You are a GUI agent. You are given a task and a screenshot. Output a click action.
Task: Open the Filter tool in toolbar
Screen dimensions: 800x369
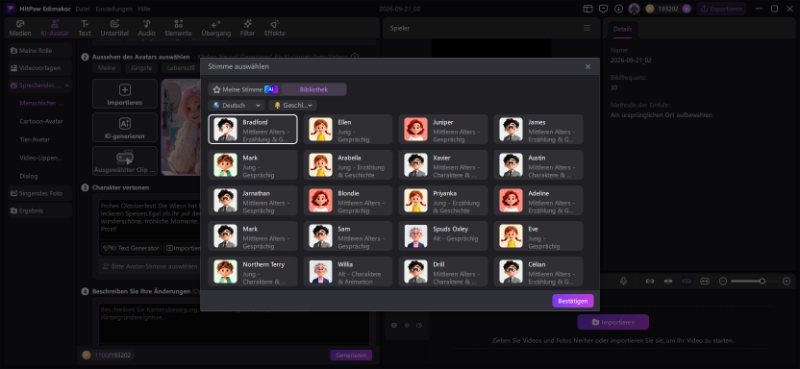pos(247,28)
